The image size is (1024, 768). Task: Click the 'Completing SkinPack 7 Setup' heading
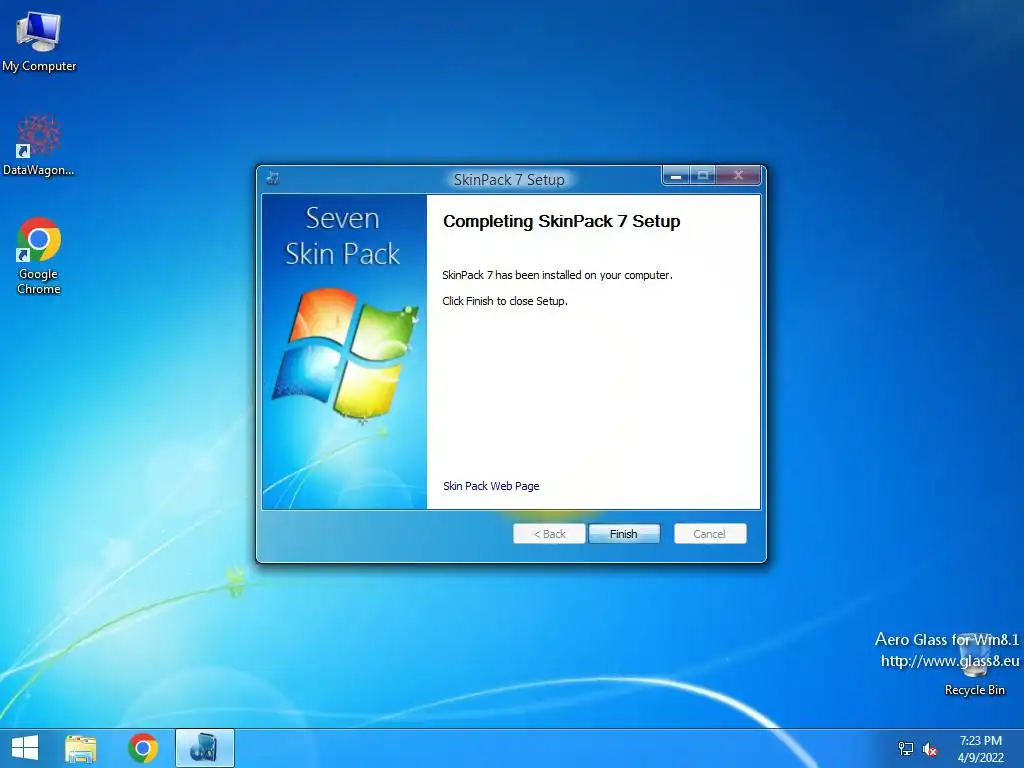pyautogui.click(x=562, y=221)
